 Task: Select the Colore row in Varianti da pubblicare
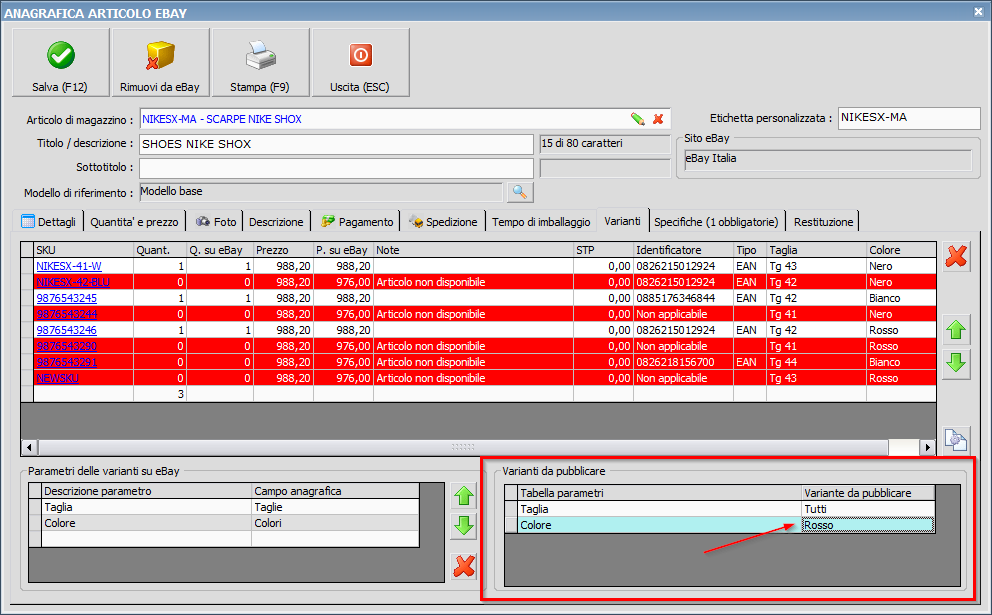tap(719, 525)
